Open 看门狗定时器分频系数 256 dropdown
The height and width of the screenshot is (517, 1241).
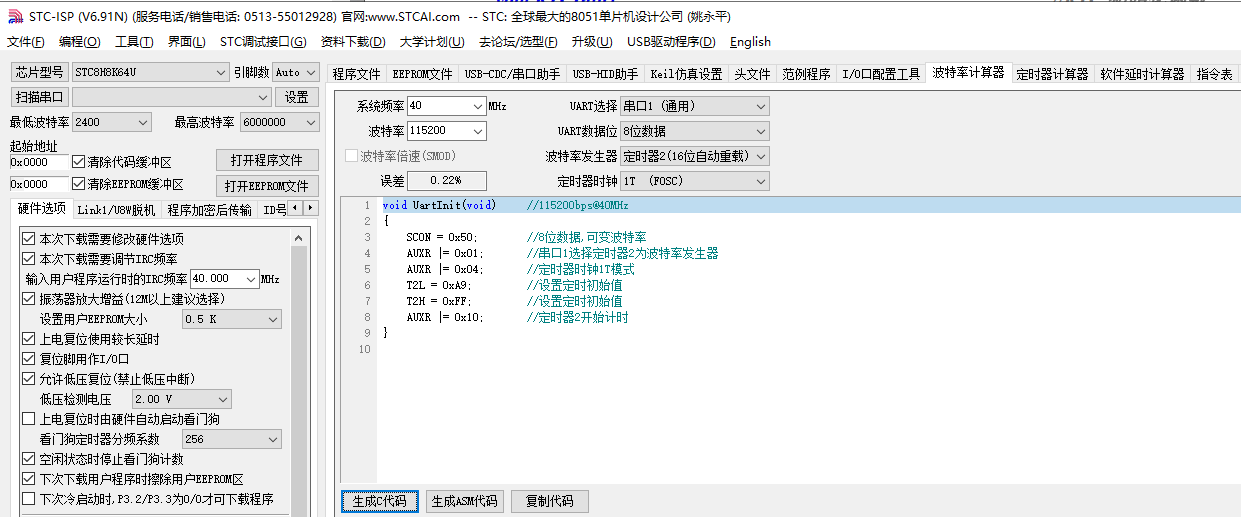pos(272,439)
